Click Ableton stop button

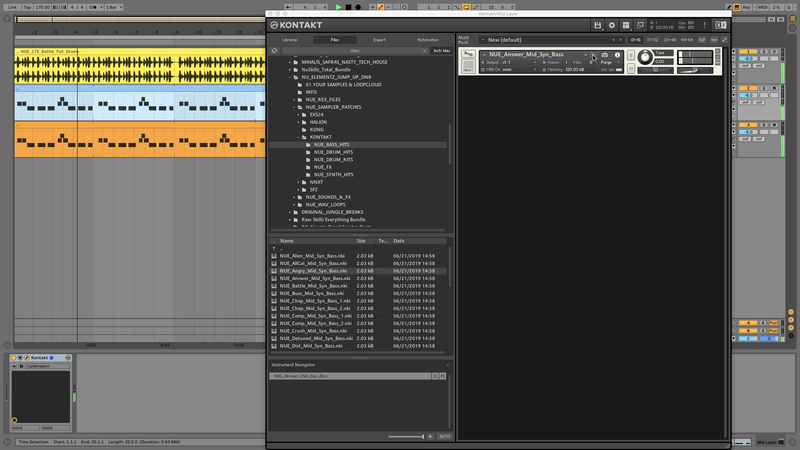tap(348, 7)
